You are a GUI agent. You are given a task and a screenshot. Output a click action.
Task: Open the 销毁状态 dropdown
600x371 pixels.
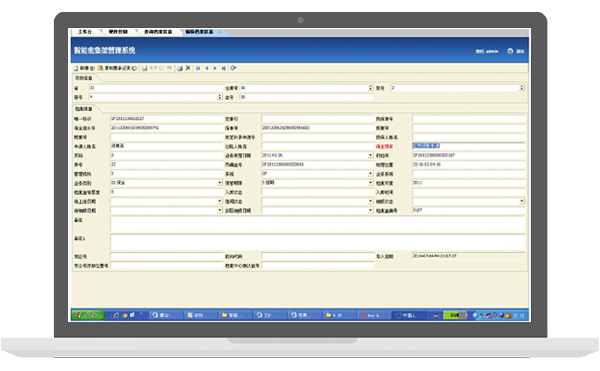point(522,201)
